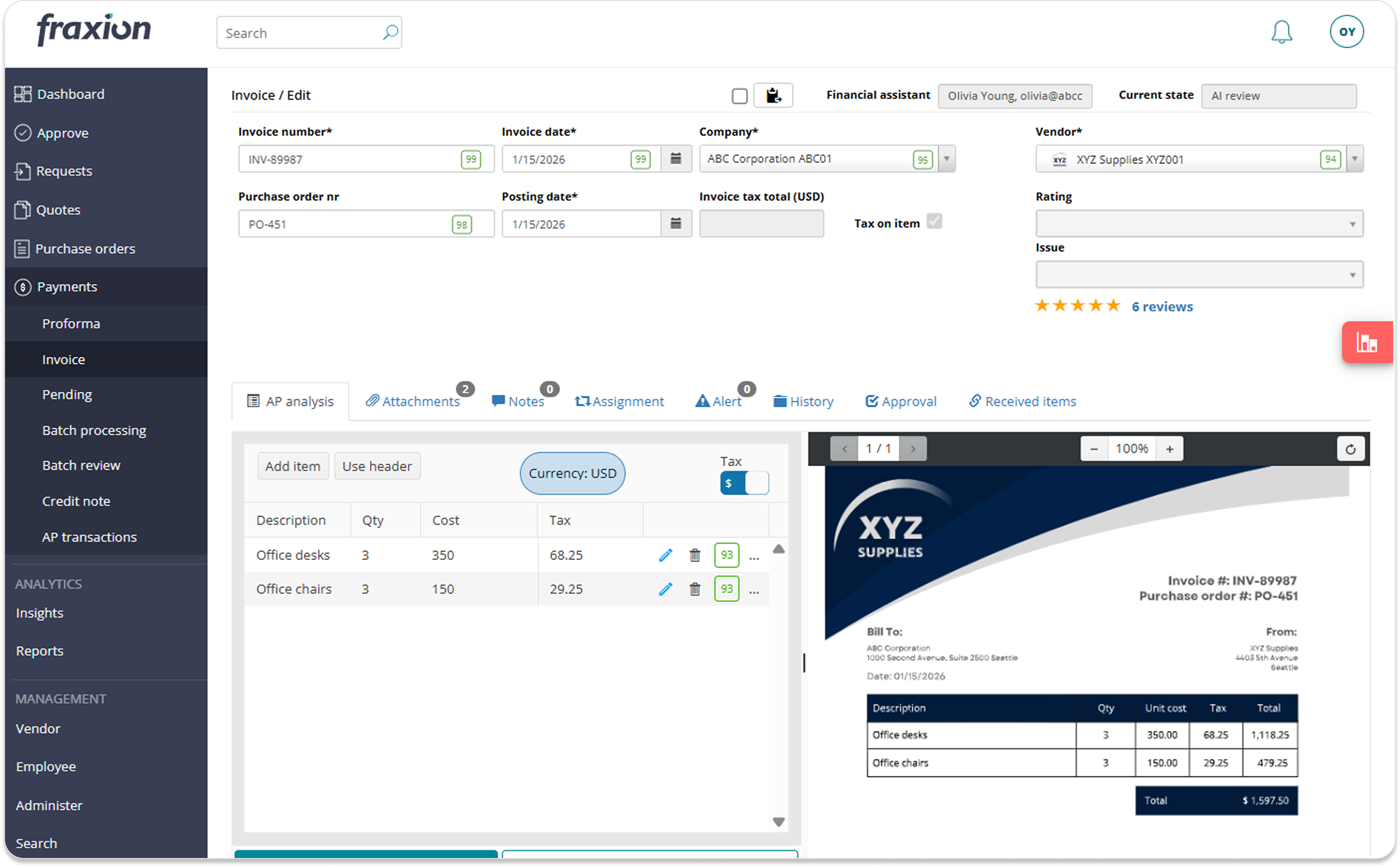This screenshot has width=1400, height=867.
Task: Delete the Office chairs line using trash icon
Action: click(x=695, y=588)
